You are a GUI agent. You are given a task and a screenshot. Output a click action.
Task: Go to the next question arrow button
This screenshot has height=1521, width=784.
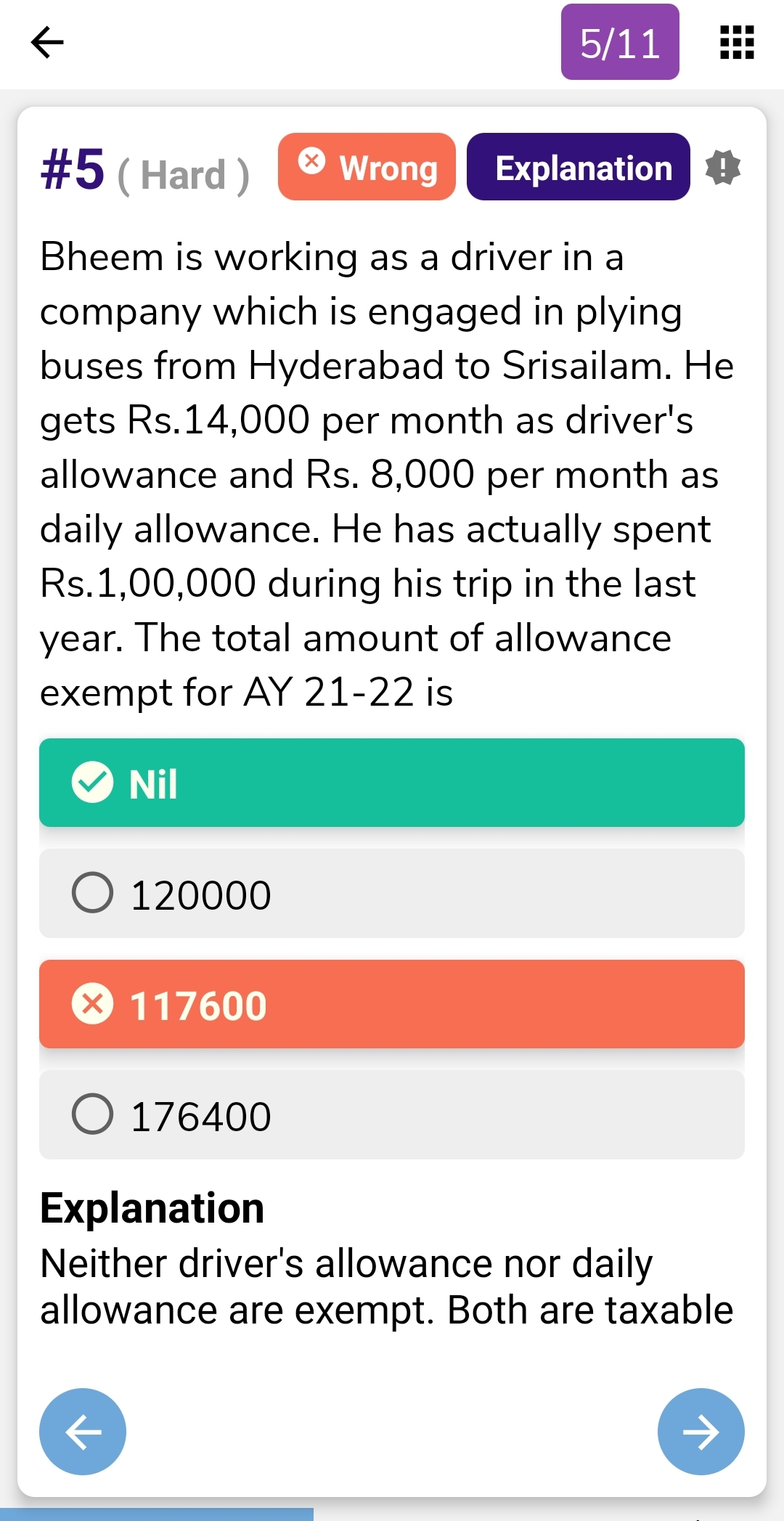coord(701,1432)
